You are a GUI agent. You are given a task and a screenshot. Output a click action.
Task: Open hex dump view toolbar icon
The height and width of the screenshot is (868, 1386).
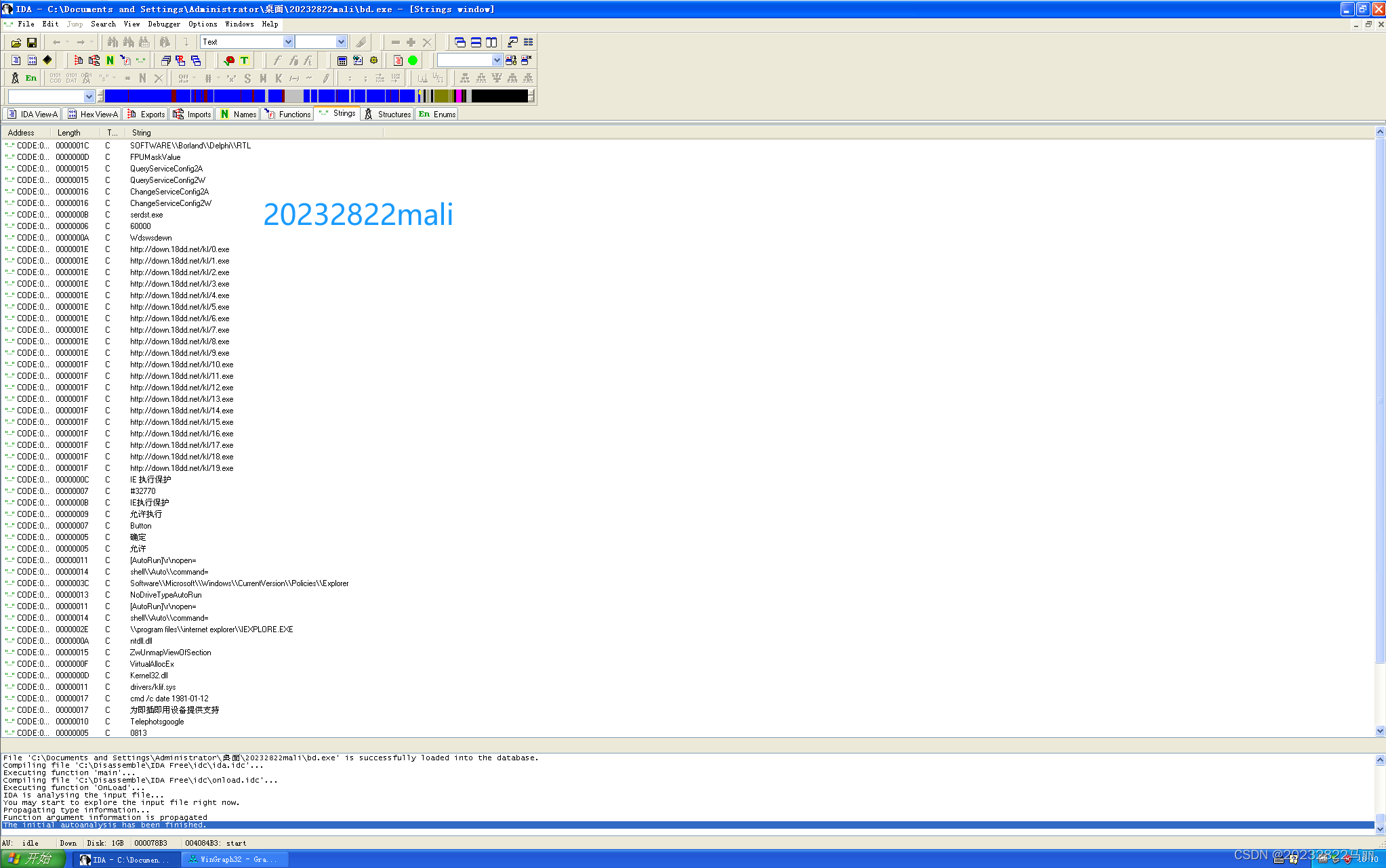(x=31, y=60)
